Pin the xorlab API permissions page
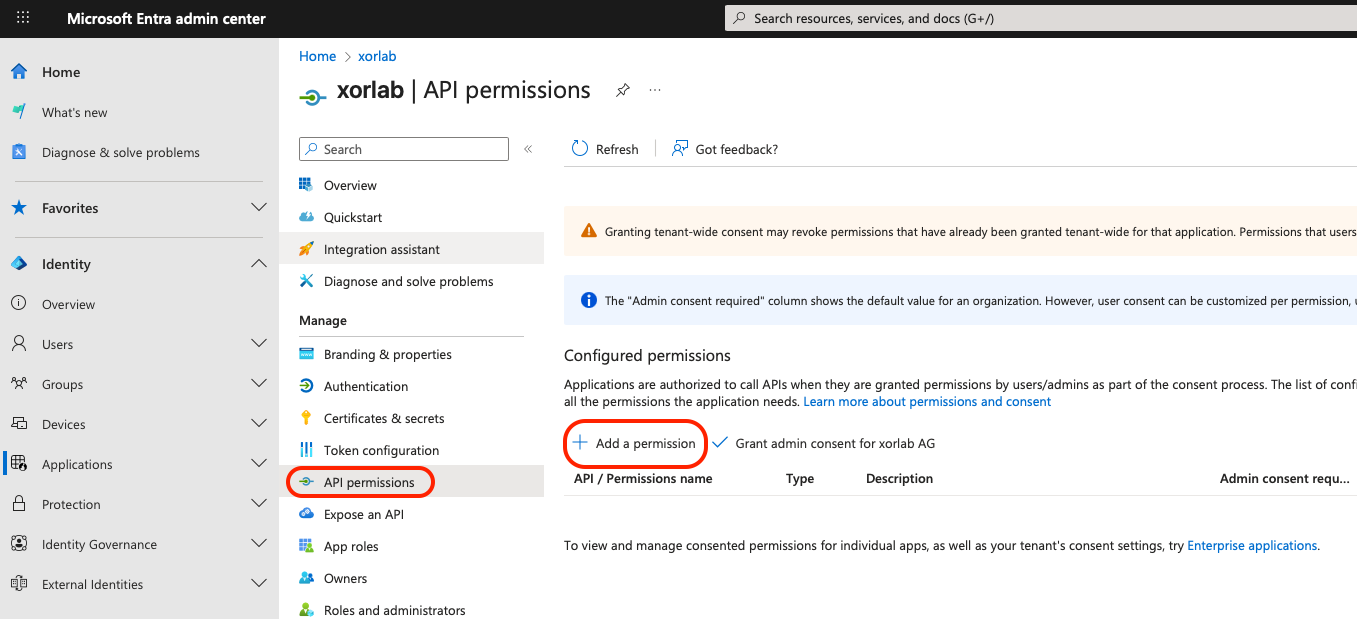 (623, 90)
